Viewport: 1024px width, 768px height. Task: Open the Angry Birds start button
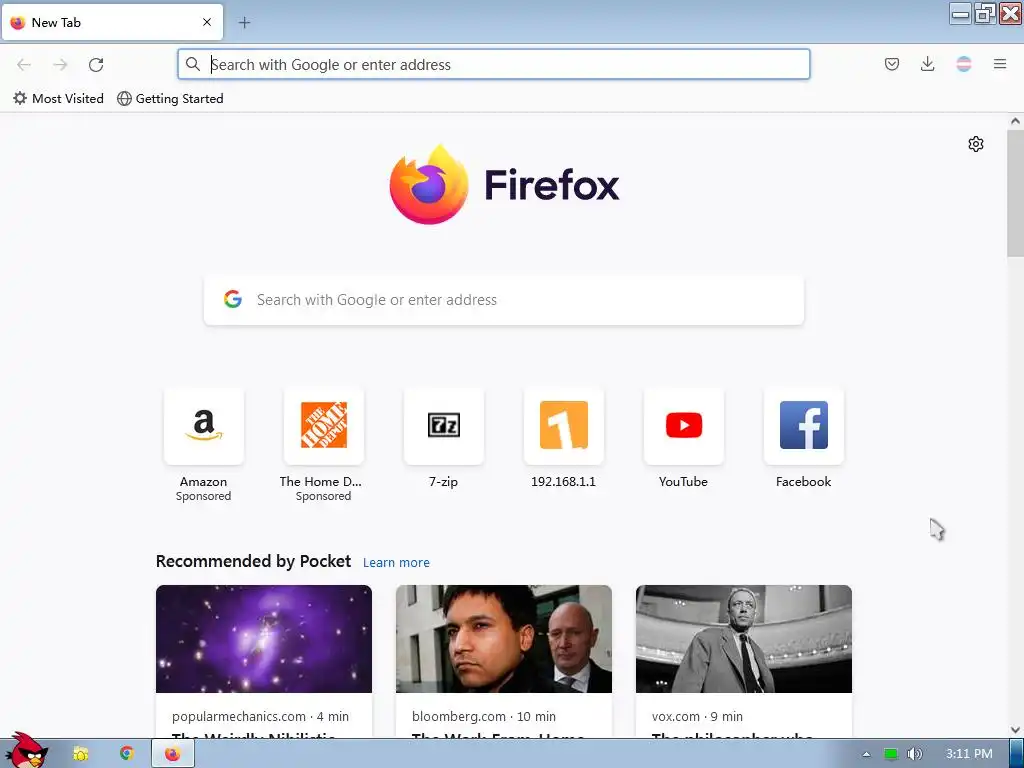point(25,750)
